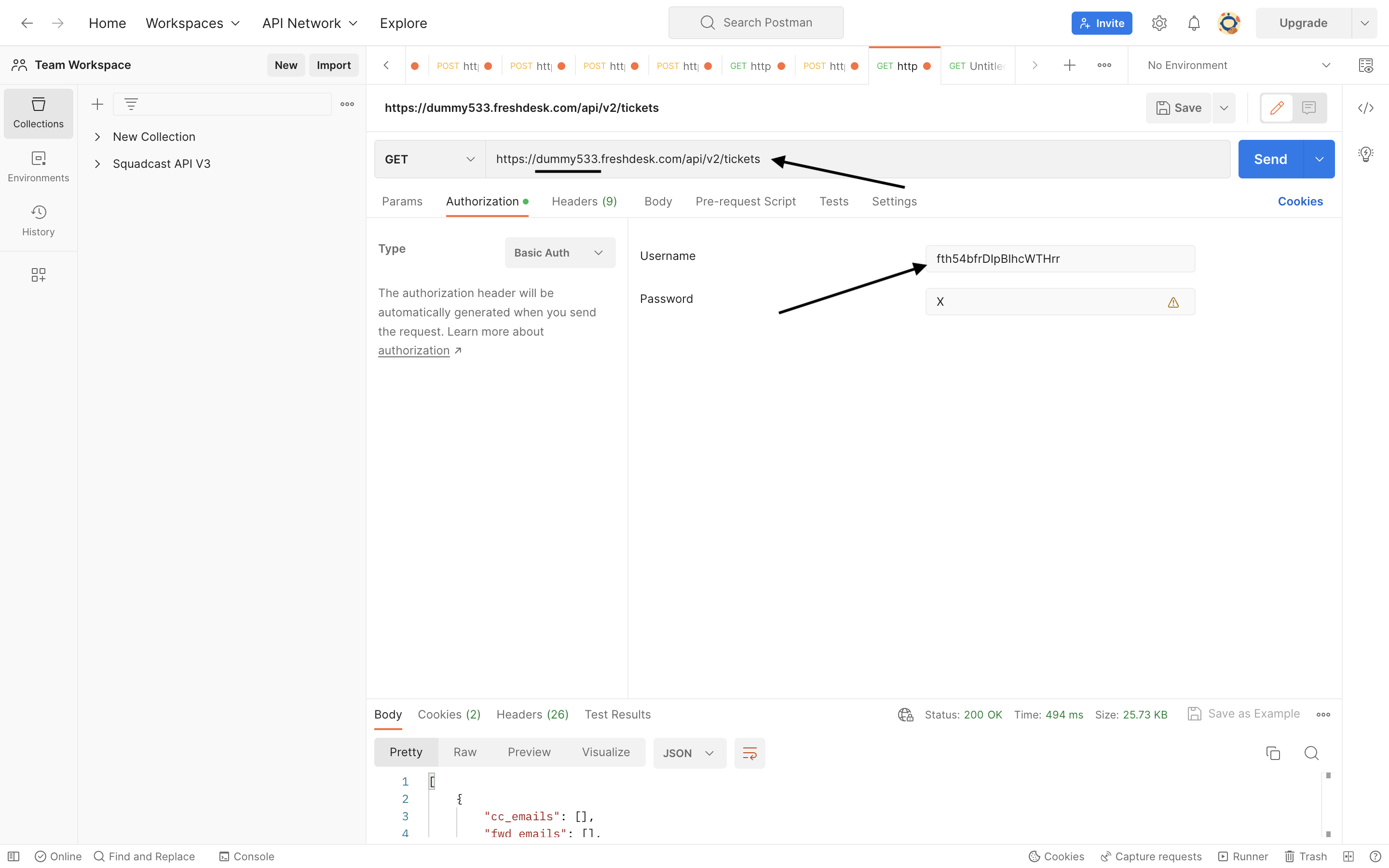Open the Raw response view tab

[464, 752]
